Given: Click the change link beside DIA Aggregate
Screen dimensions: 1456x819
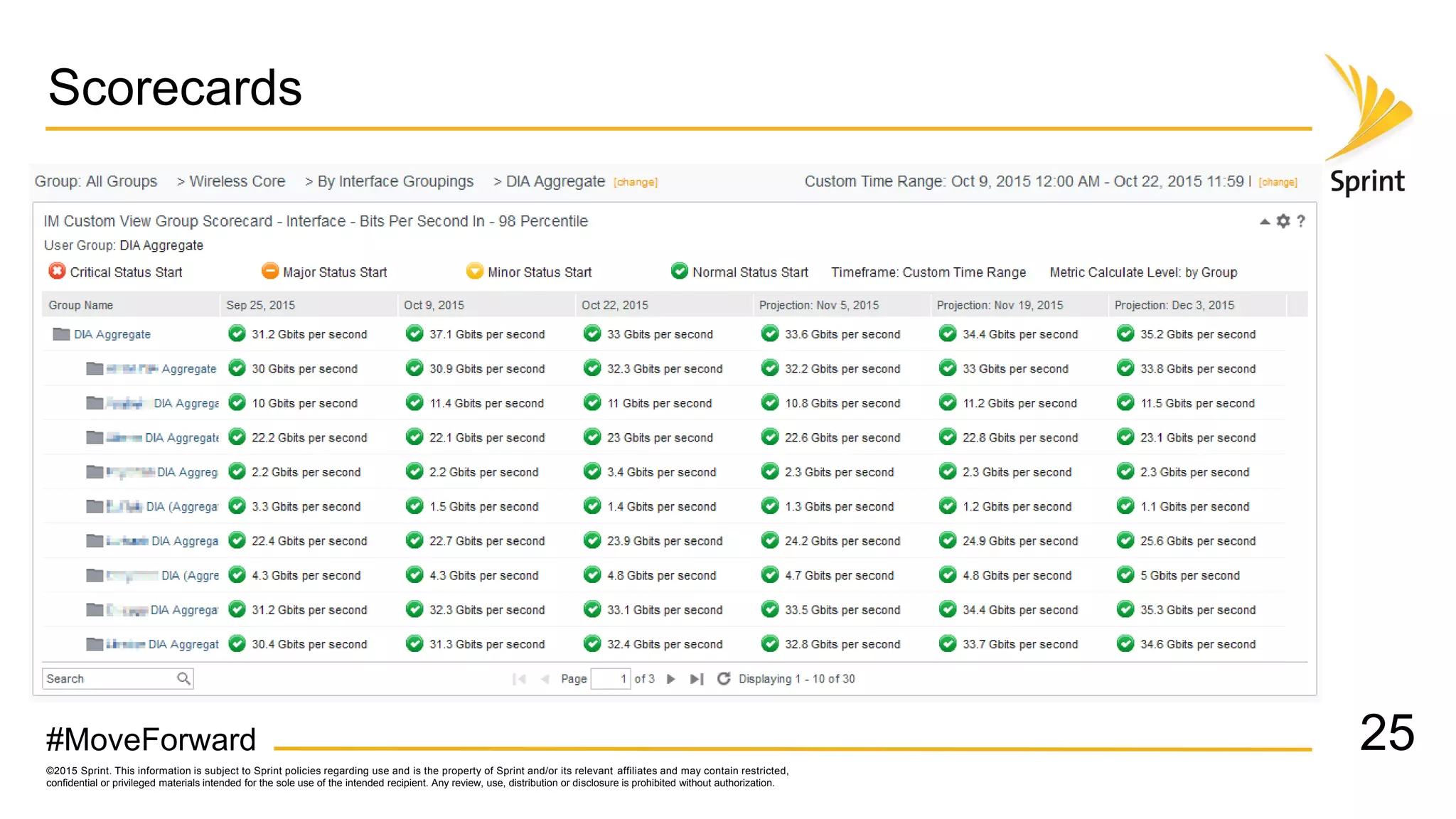Looking at the screenshot, I should [636, 183].
